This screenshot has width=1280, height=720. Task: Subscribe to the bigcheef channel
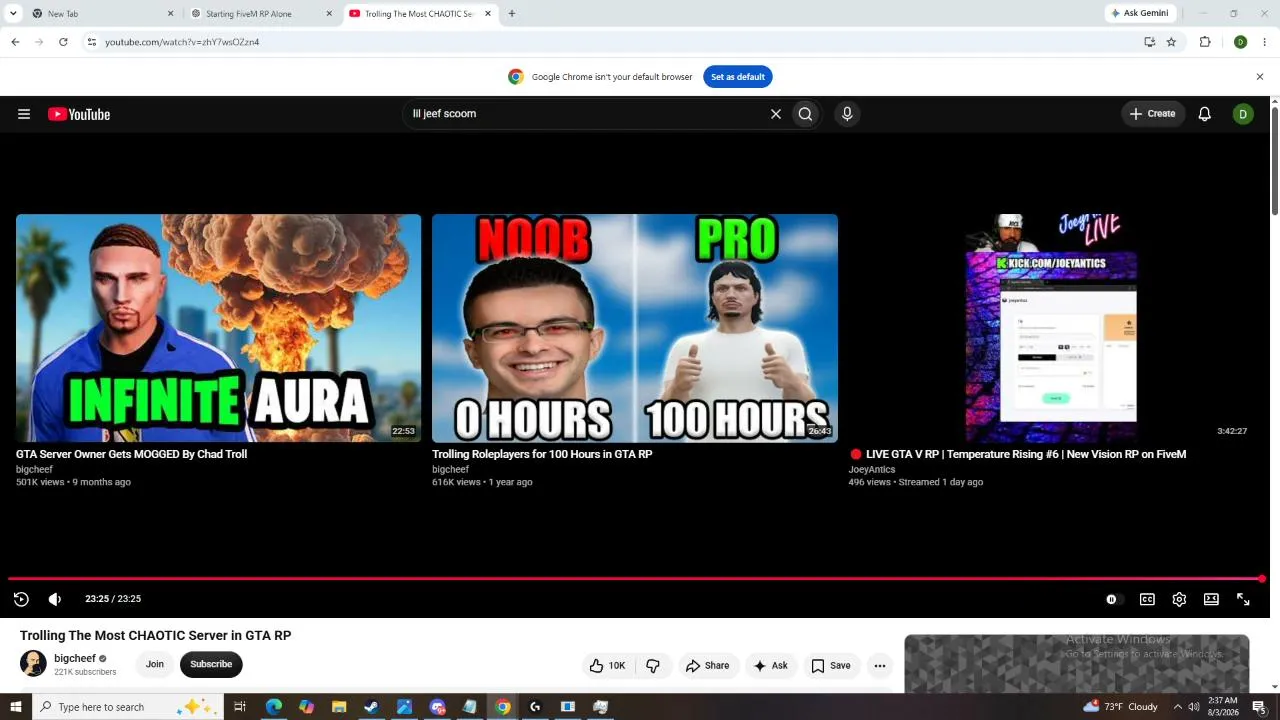(x=211, y=664)
